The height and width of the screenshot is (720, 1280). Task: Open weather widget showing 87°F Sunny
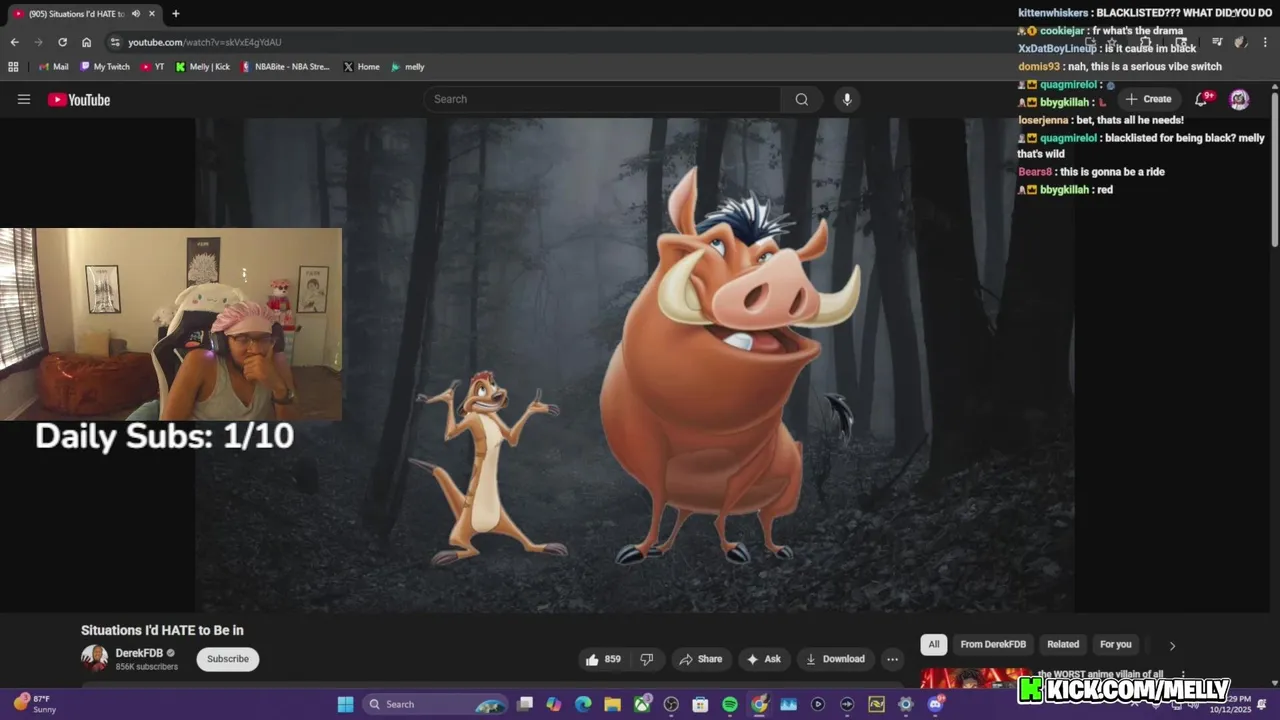tap(35, 704)
